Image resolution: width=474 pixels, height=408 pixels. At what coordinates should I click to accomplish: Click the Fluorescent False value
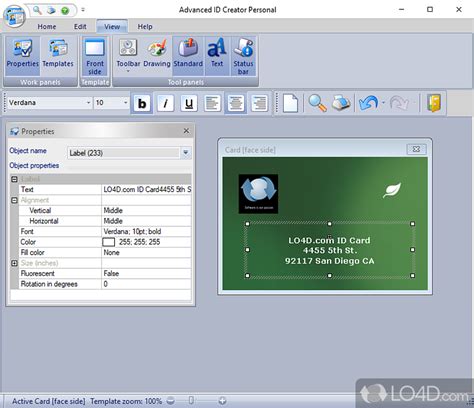[146, 274]
